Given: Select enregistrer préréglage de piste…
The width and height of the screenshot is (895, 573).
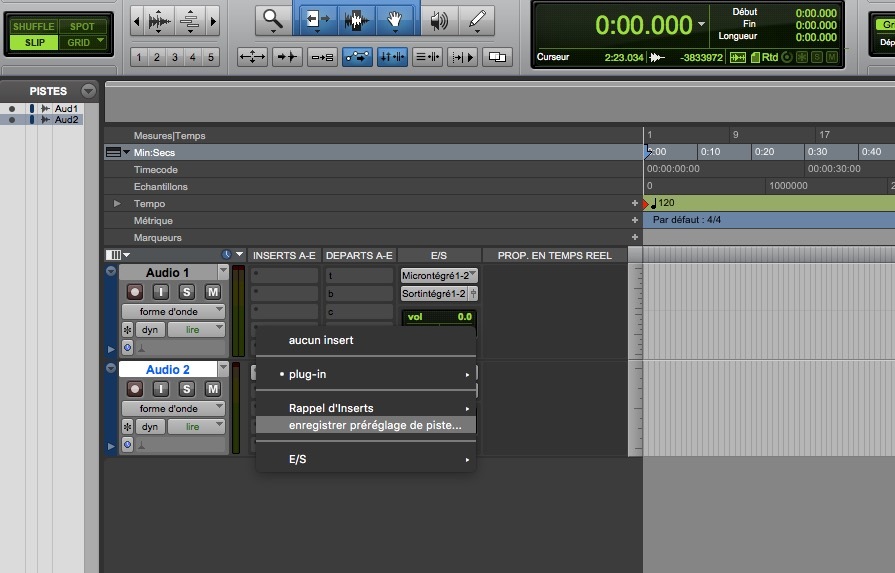Looking at the screenshot, I should tap(366, 425).
